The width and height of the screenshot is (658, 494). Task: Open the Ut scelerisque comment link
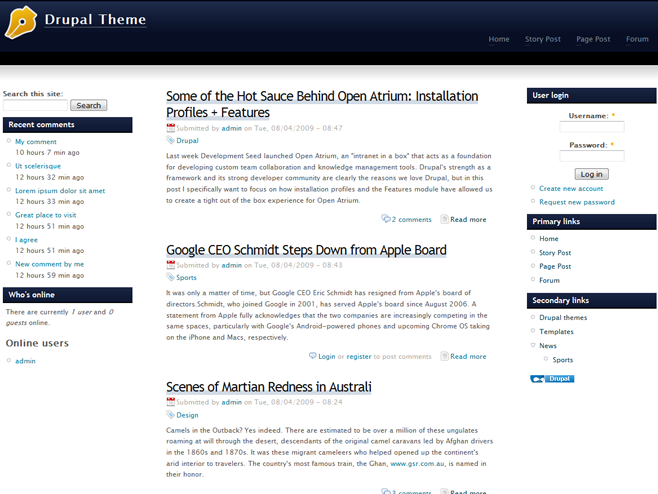pos(38,166)
